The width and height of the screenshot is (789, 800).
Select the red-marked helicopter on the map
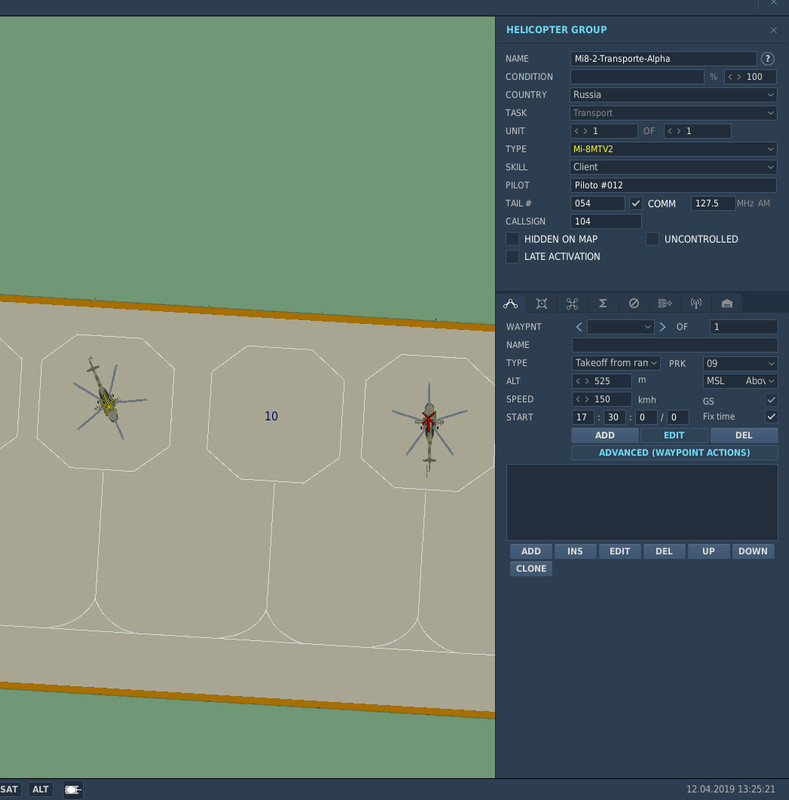click(x=429, y=423)
